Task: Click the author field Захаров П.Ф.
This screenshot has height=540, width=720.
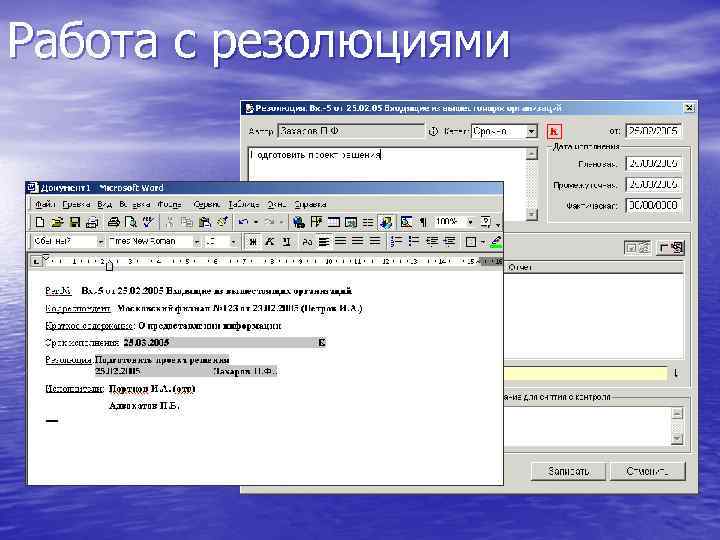Action: (x=351, y=131)
